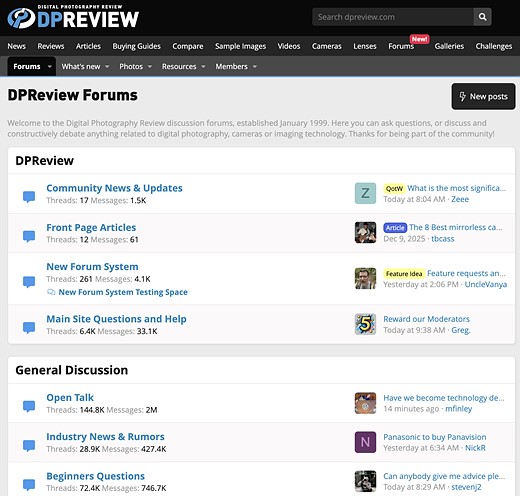520x496 pixels.
Task: Open NickR's purple N avatar
Action: (x=365, y=442)
